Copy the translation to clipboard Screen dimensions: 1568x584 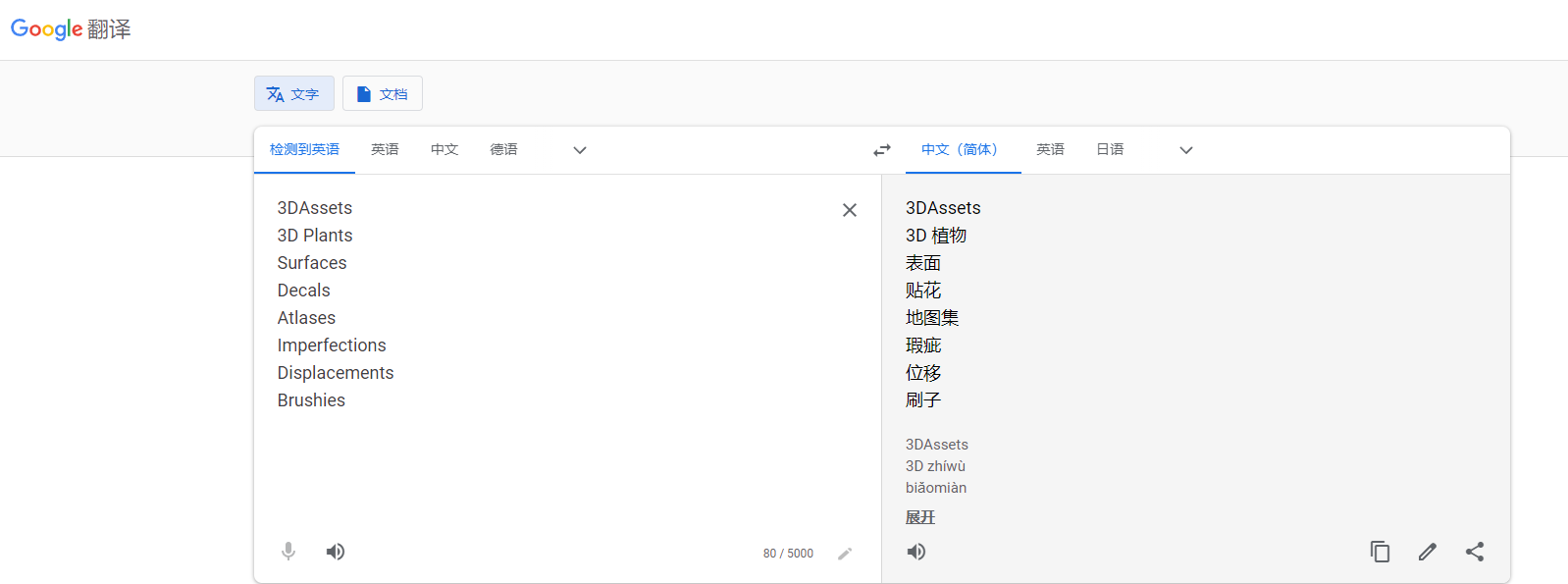(1380, 552)
